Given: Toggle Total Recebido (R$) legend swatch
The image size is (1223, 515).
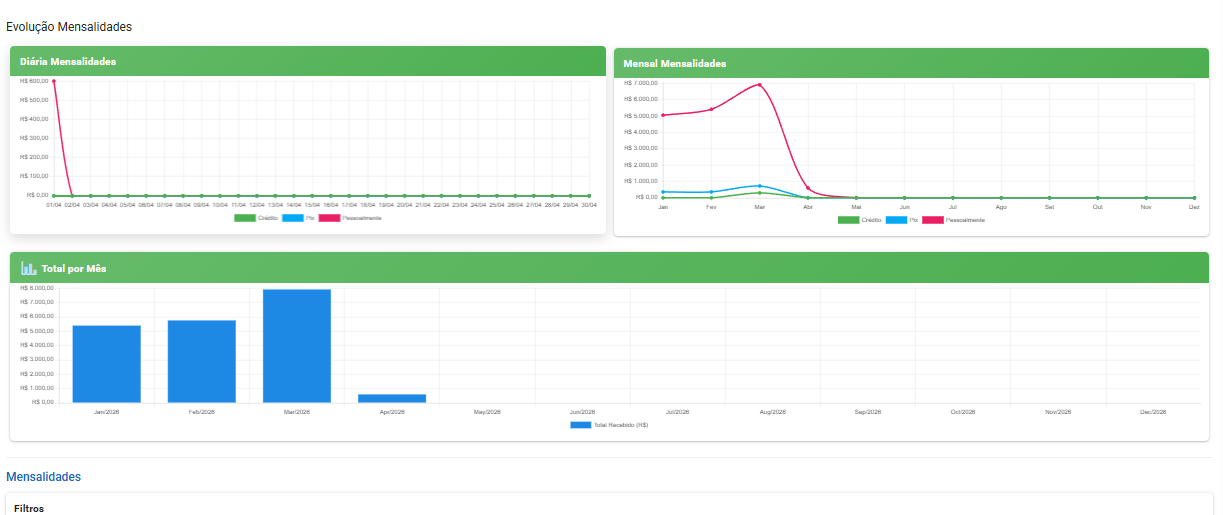Looking at the screenshot, I should click(580, 425).
